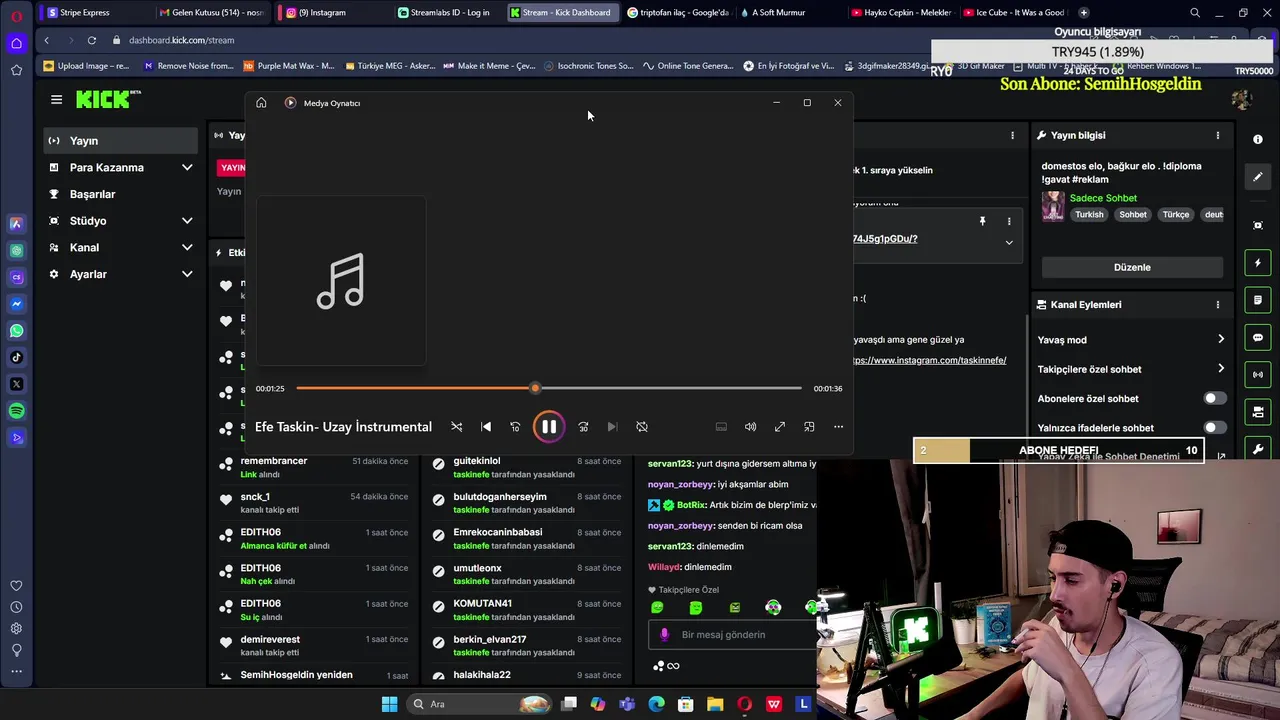Click the pin icon on pinned message
The width and height of the screenshot is (1280, 720).
982,221
